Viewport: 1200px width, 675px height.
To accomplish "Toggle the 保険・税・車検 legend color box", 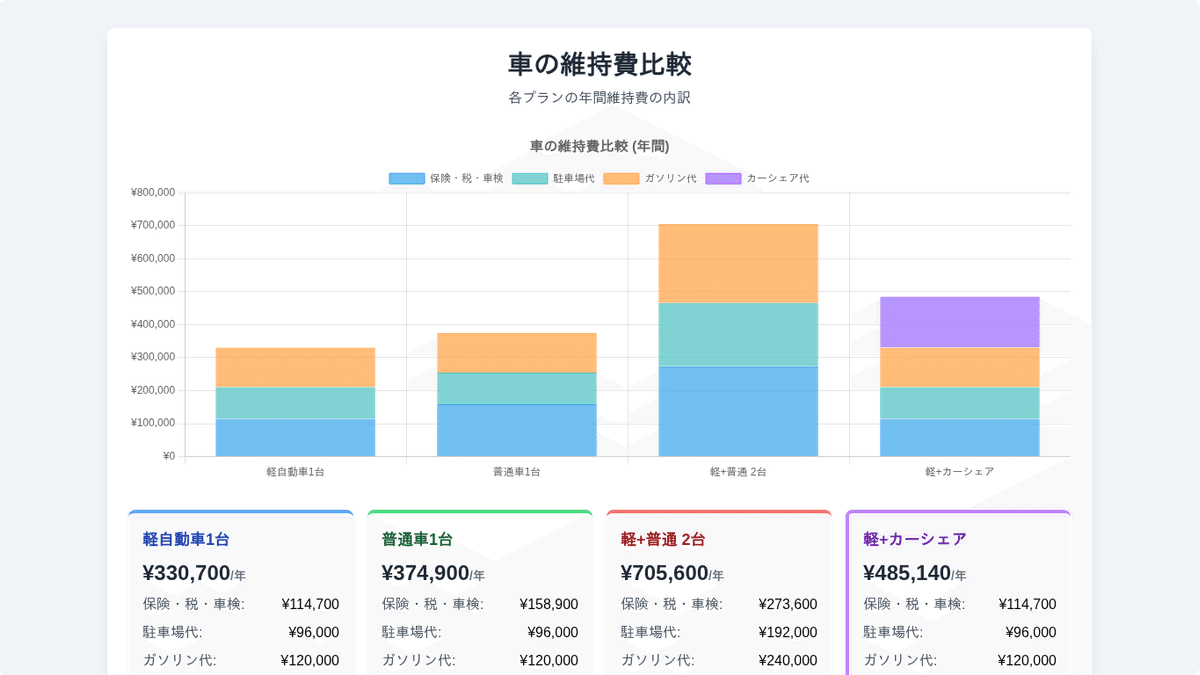I will [x=406, y=178].
